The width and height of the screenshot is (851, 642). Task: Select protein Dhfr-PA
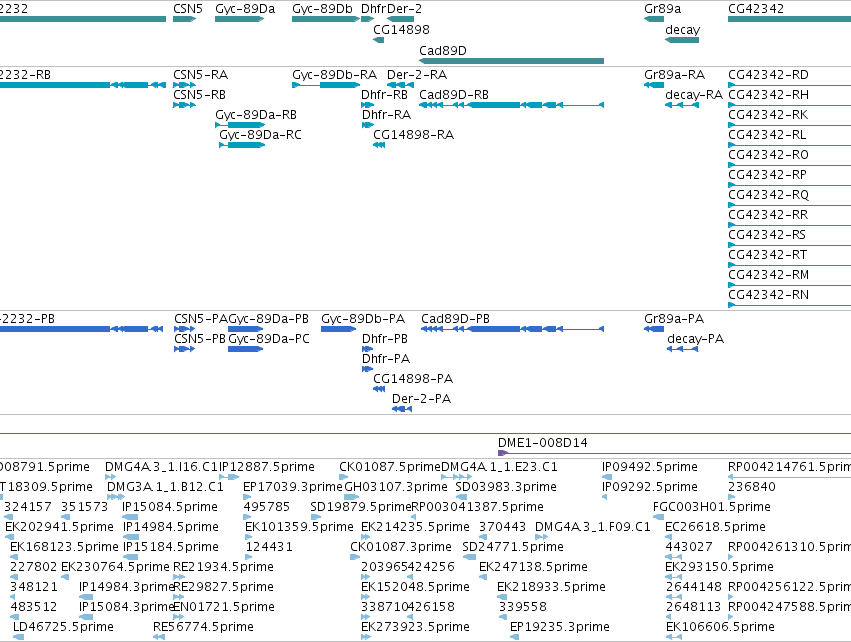point(386,359)
